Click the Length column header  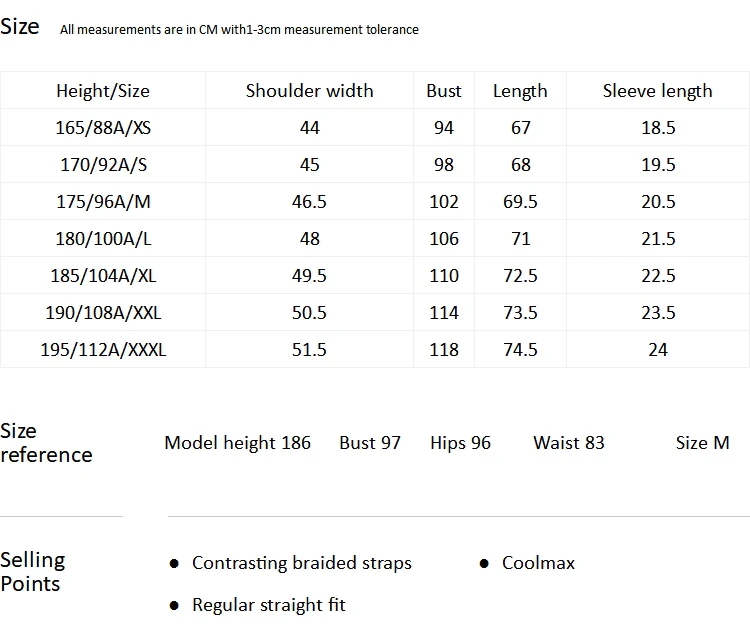pos(520,91)
